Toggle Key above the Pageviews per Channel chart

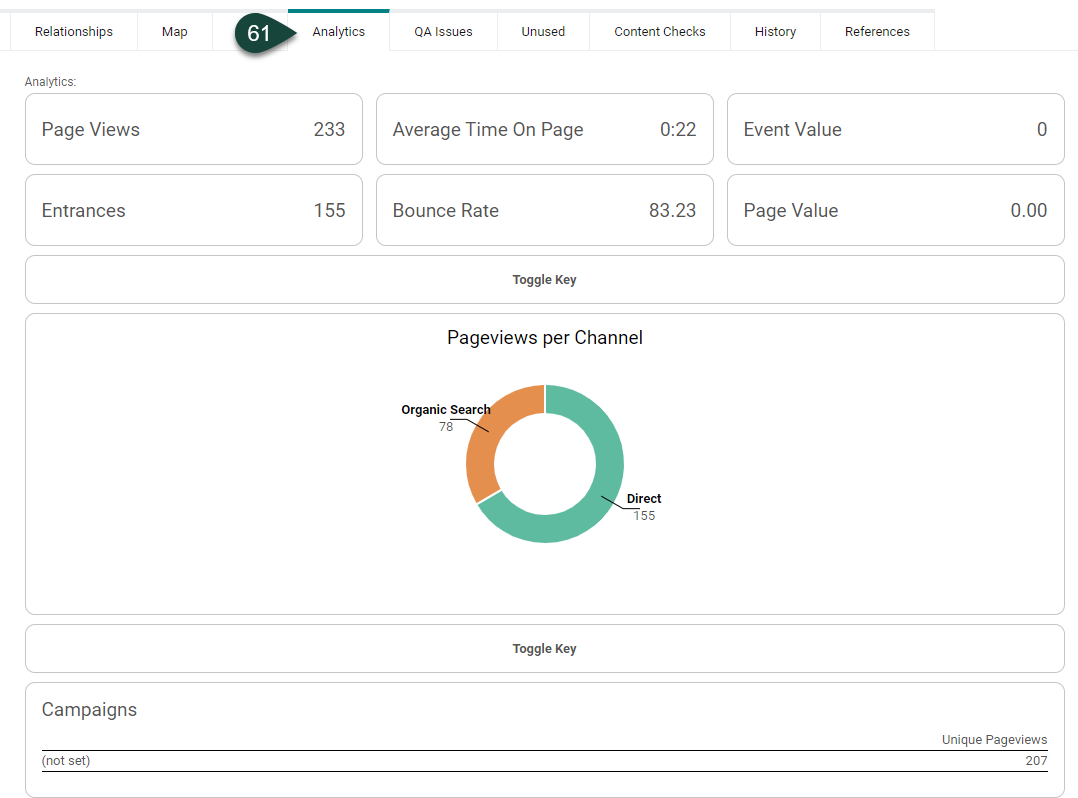[544, 280]
